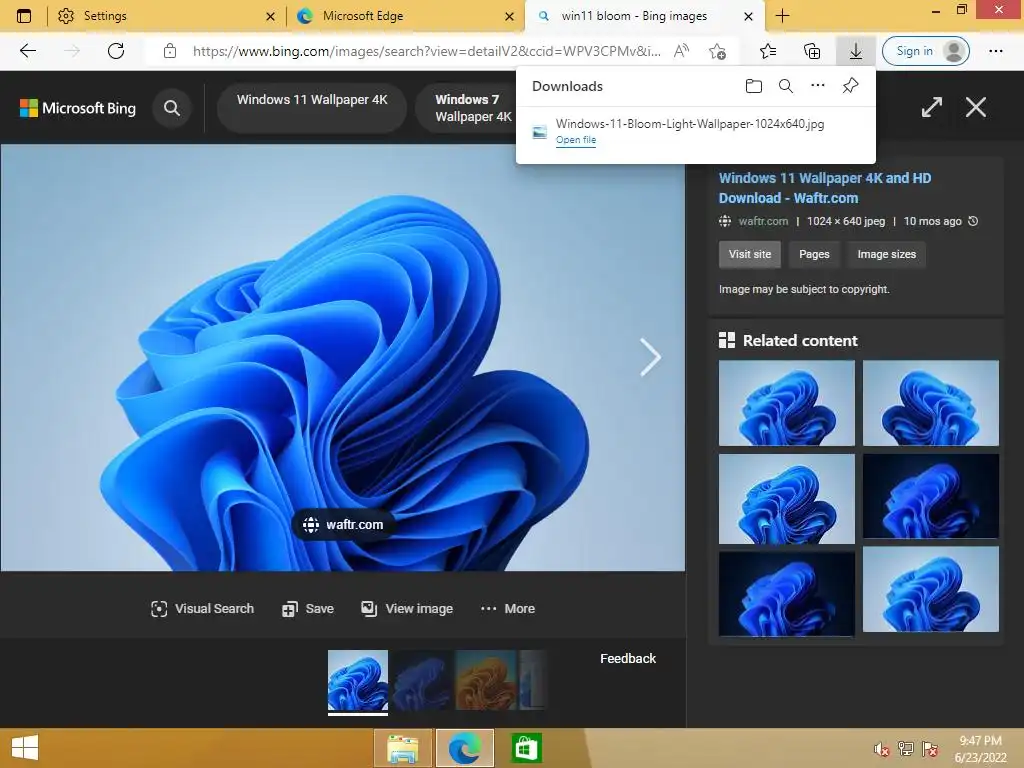Click Open file link in Downloads

point(575,140)
